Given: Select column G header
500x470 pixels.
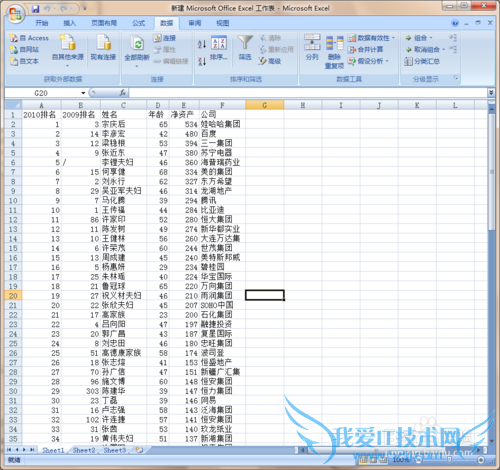Looking at the screenshot, I should tap(265, 105).
